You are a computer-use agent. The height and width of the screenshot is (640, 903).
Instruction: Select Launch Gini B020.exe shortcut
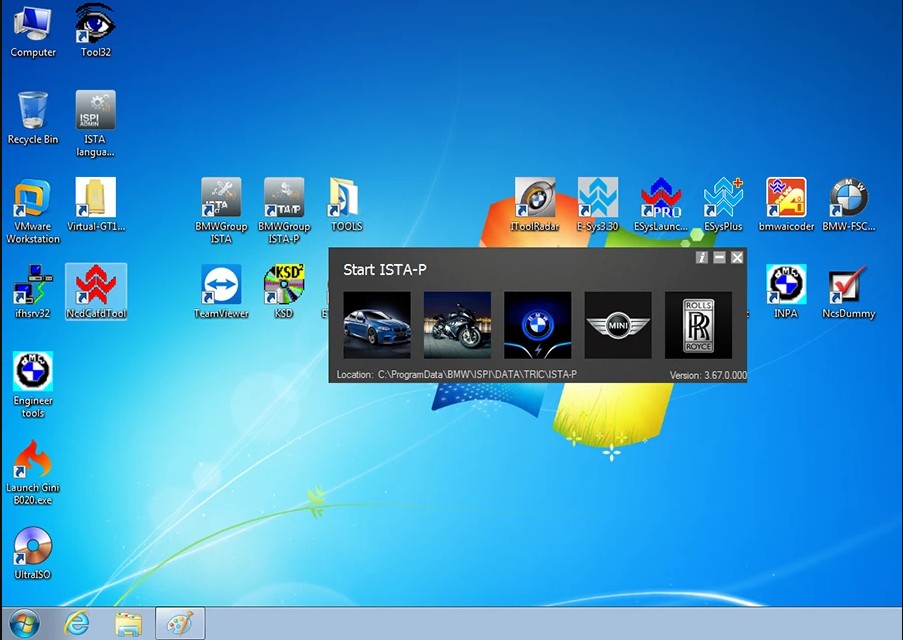pyautogui.click(x=33, y=472)
